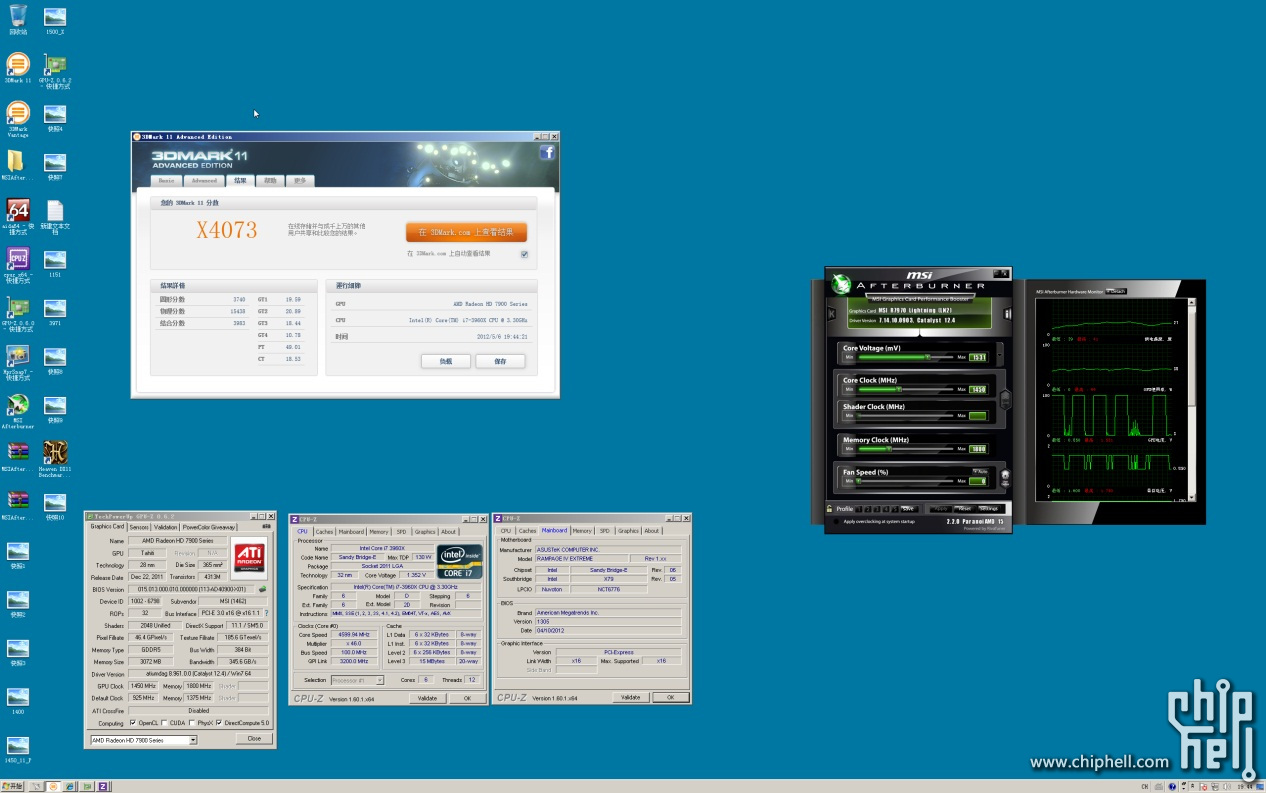The image size is (1266, 793).
Task: Click the Fan Speed slider
Action: coord(906,481)
